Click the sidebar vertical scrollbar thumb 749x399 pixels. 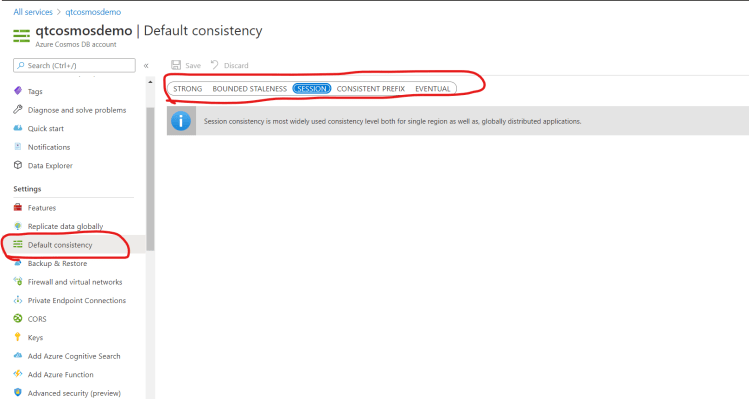[x=150, y=179]
